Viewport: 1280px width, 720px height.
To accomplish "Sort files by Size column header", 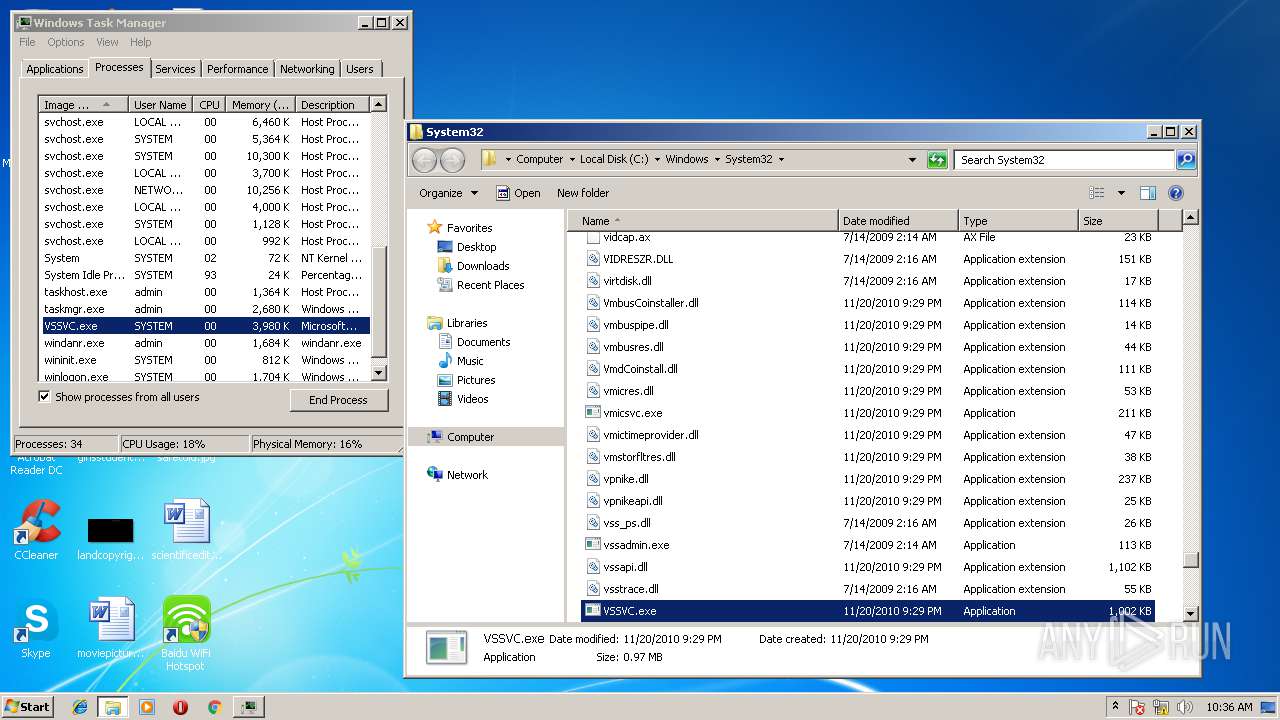I will pyautogui.click(x=1118, y=221).
